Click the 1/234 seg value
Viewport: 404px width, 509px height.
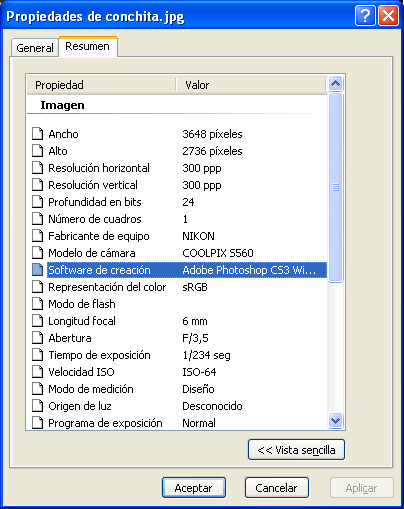(206, 355)
